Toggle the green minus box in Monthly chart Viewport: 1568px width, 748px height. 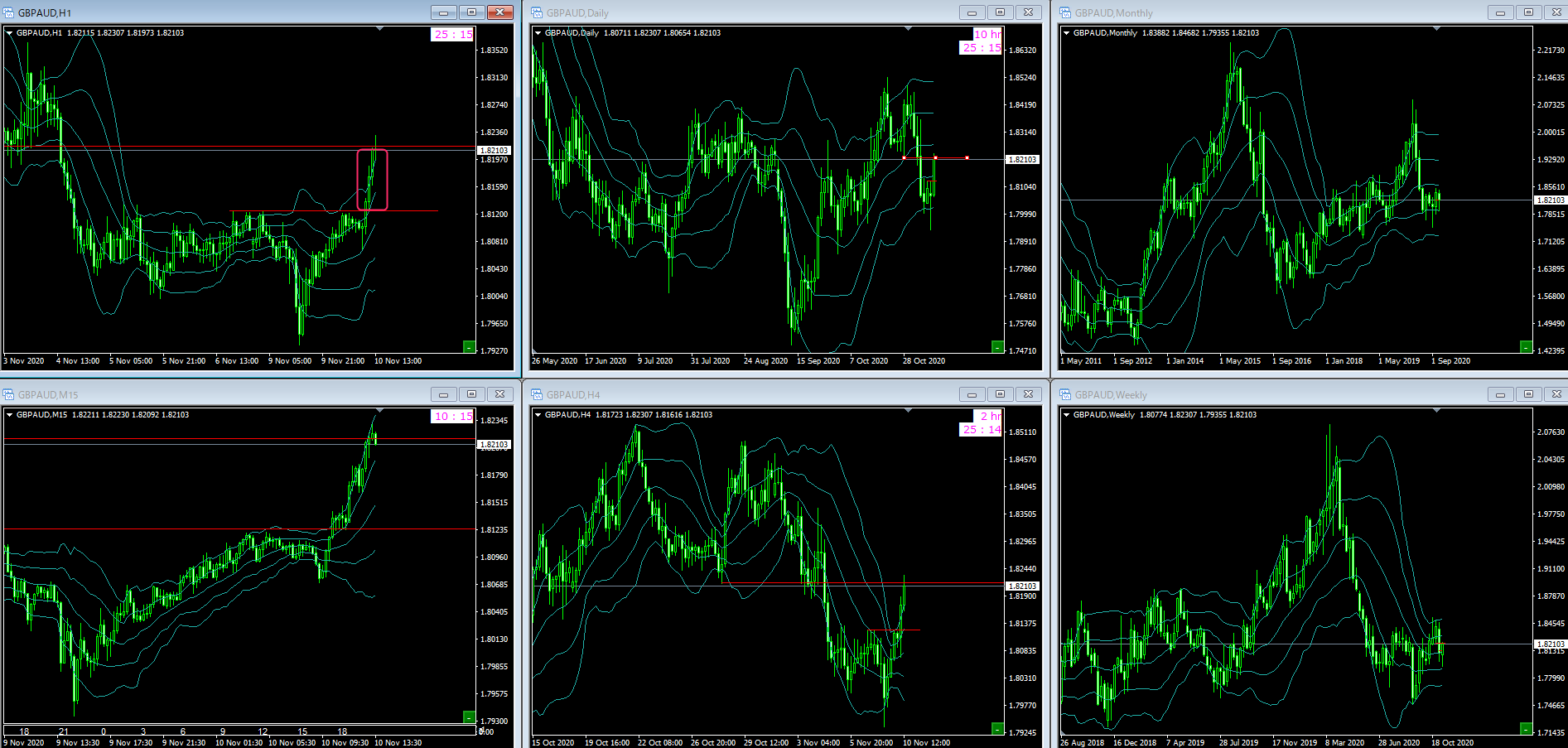coord(1526,347)
